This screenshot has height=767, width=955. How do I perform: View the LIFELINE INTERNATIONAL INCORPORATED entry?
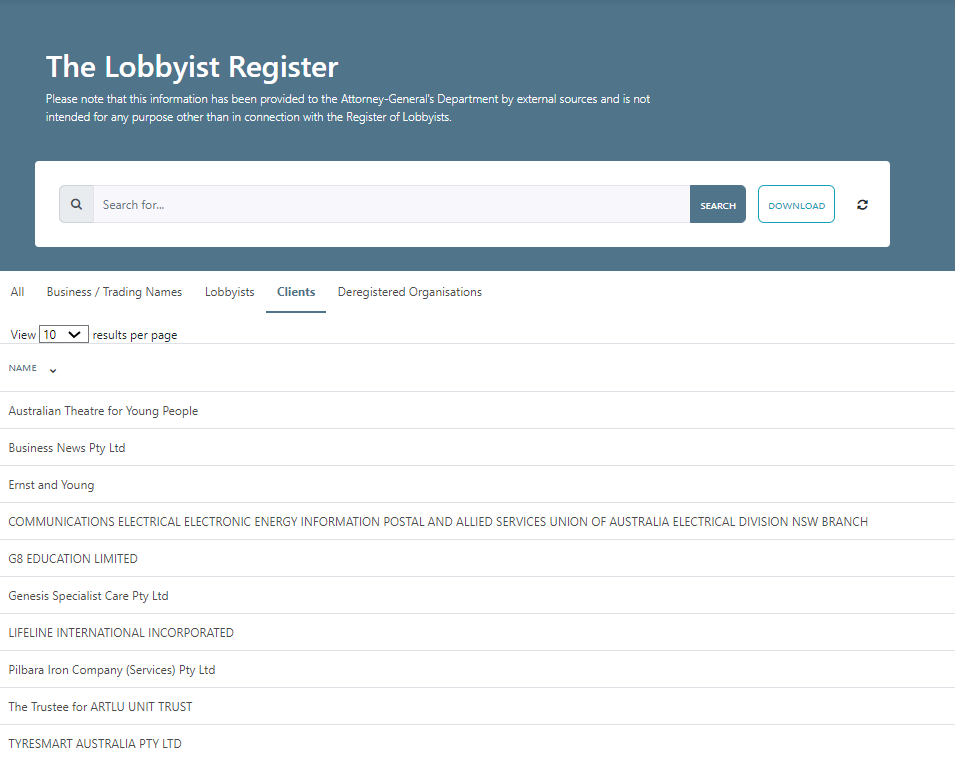coord(120,632)
